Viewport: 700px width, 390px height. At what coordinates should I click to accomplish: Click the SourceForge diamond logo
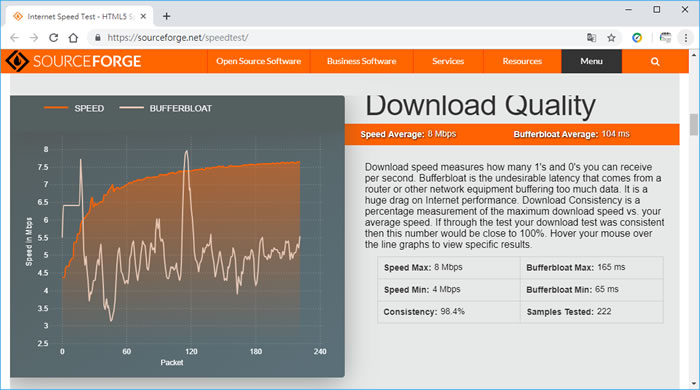coord(17,61)
